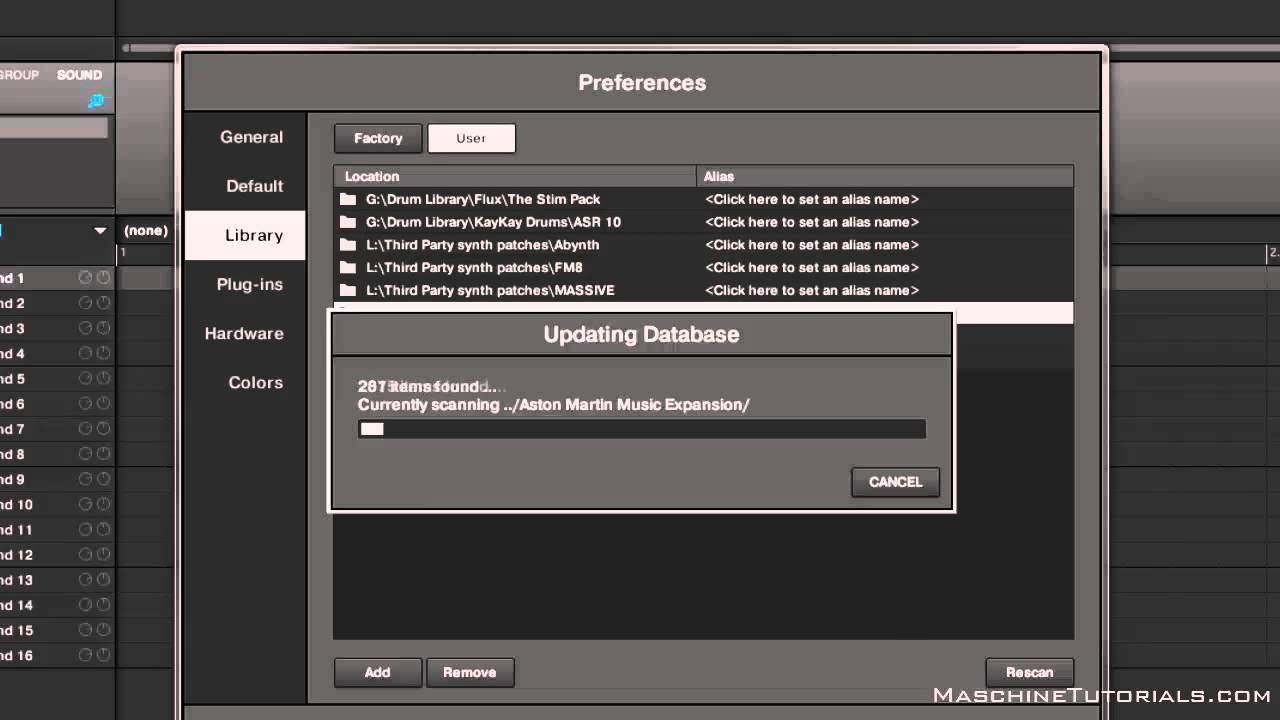This screenshot has height=720, width=1280.
Task: Click the dial-style icon on Sound 5 row
Action: pos(85,379)
